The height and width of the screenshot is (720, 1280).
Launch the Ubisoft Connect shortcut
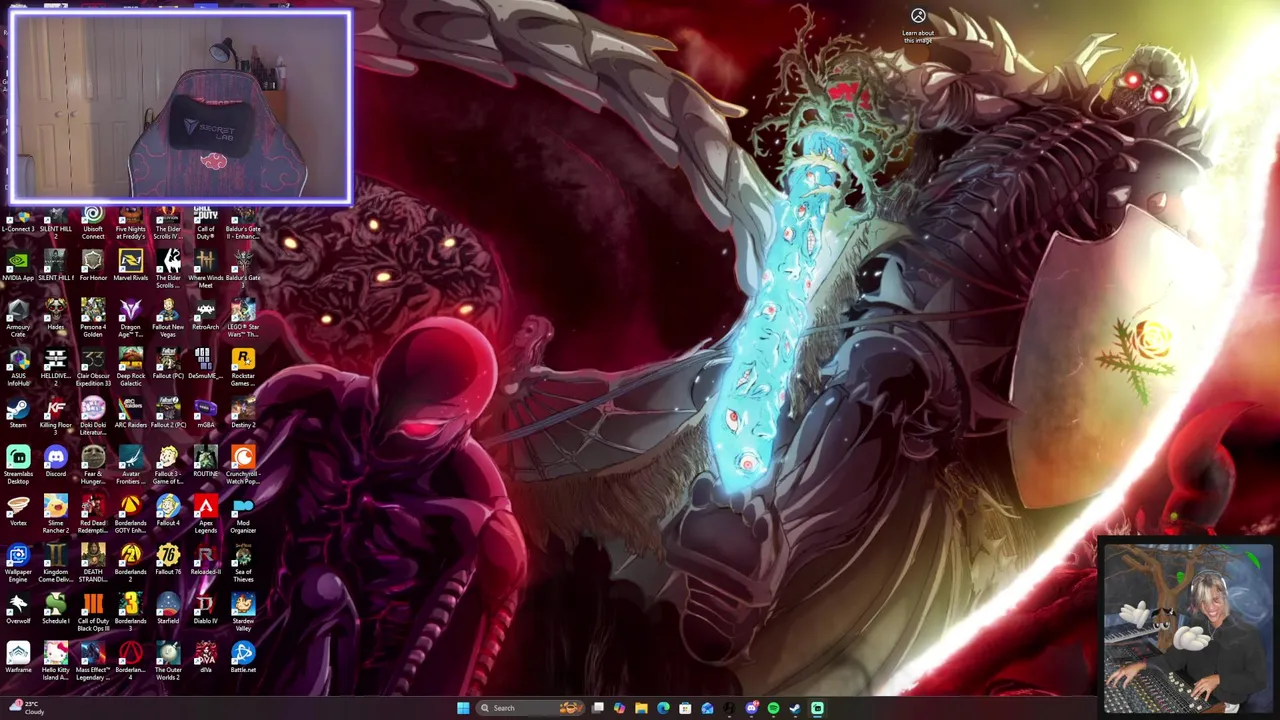pyautogui.click(x=93, y=222)
